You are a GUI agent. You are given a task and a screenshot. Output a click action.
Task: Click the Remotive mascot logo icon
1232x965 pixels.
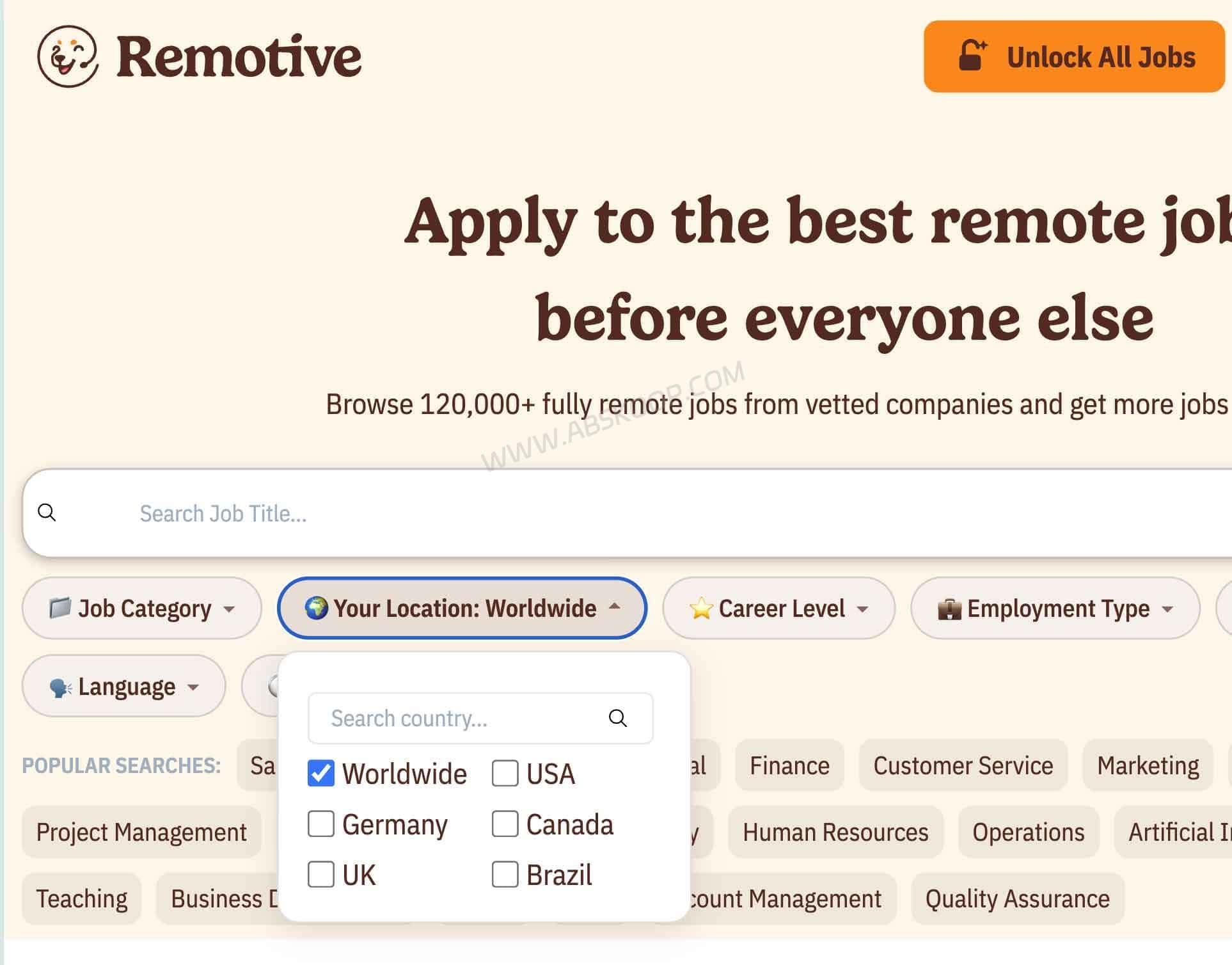(x=68, y=56)
